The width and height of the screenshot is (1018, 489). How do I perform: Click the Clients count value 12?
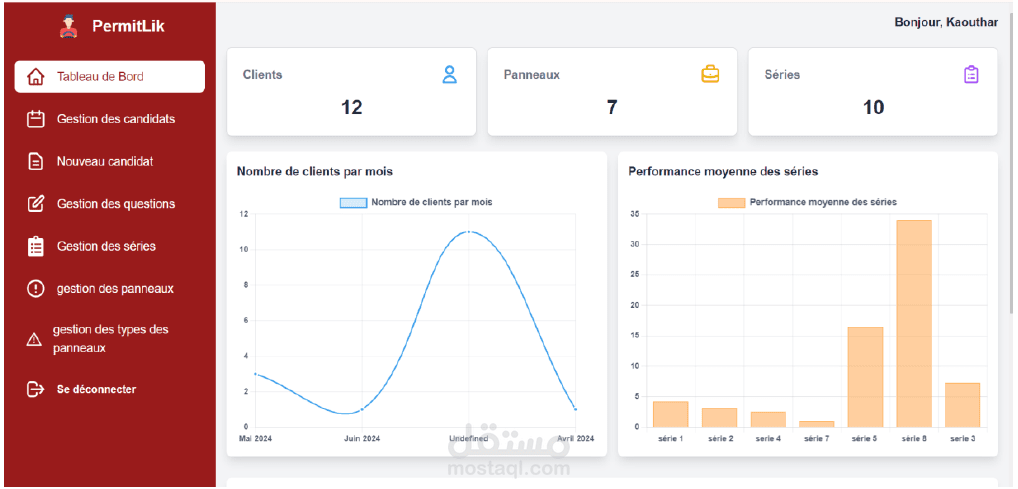pos(351,107)
